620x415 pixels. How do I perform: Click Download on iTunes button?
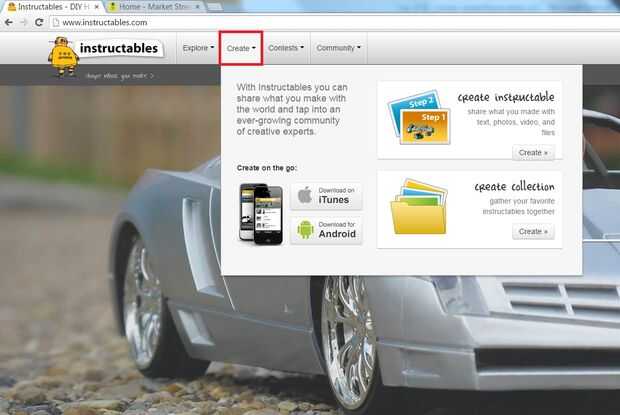click(327, 196)
